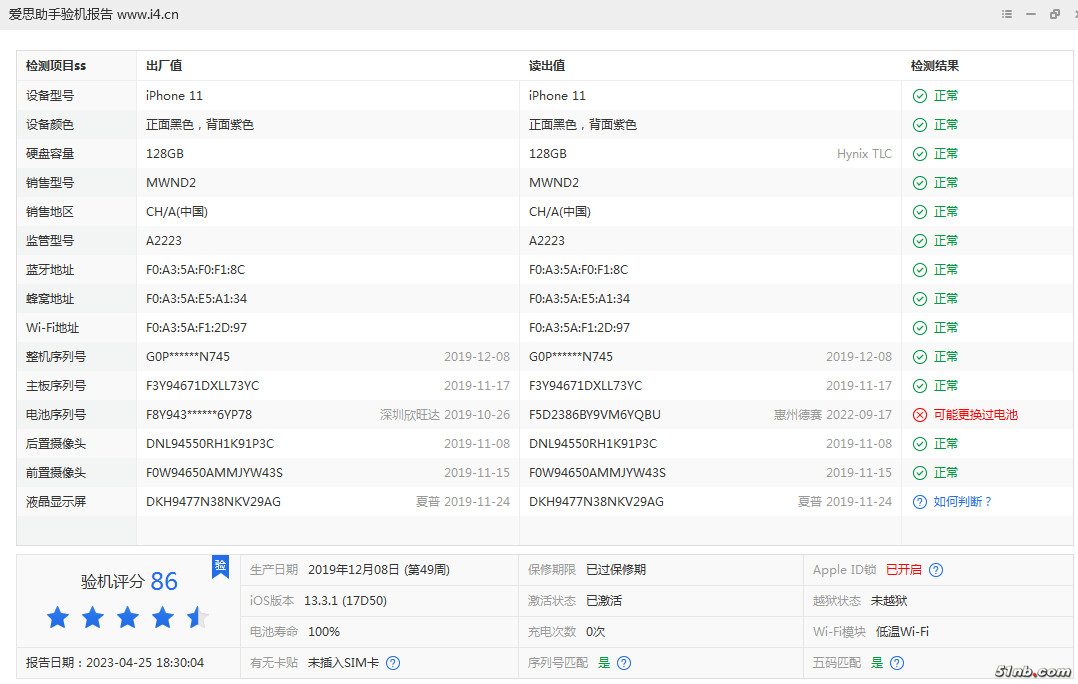This screenshot has height=684, width=1078.
Task: Click the 充电次数 value 0次
Action: pyautogui.click(x=595, y=632)
